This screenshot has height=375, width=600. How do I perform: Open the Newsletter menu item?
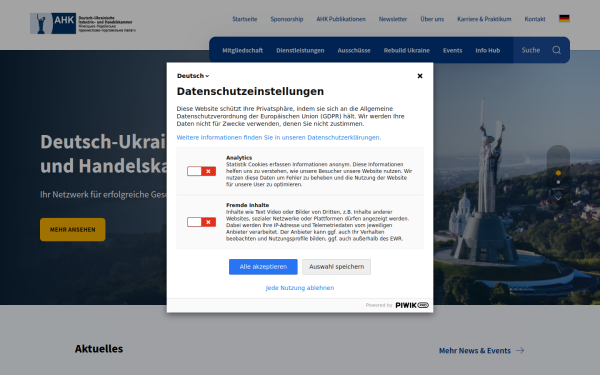click(393, 19)
